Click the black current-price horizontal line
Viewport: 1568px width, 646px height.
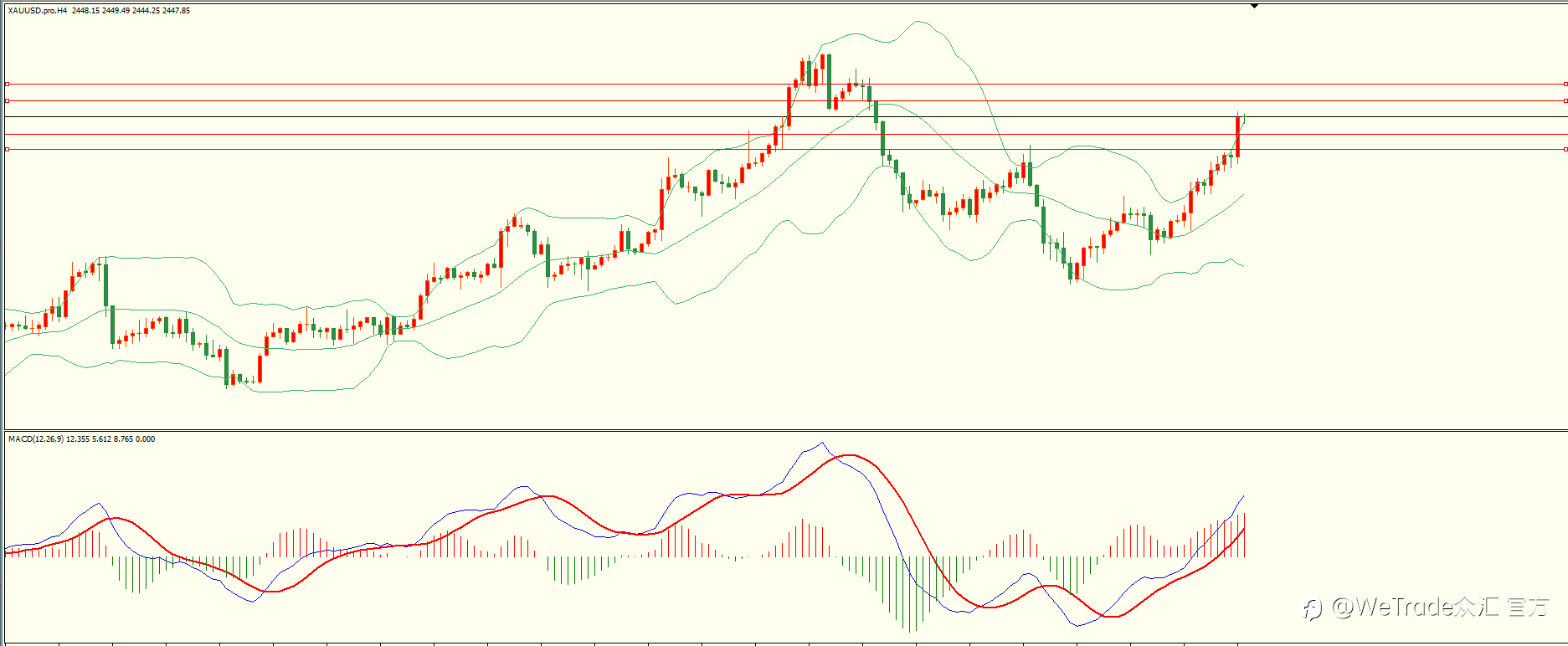(x=785, y=117)
